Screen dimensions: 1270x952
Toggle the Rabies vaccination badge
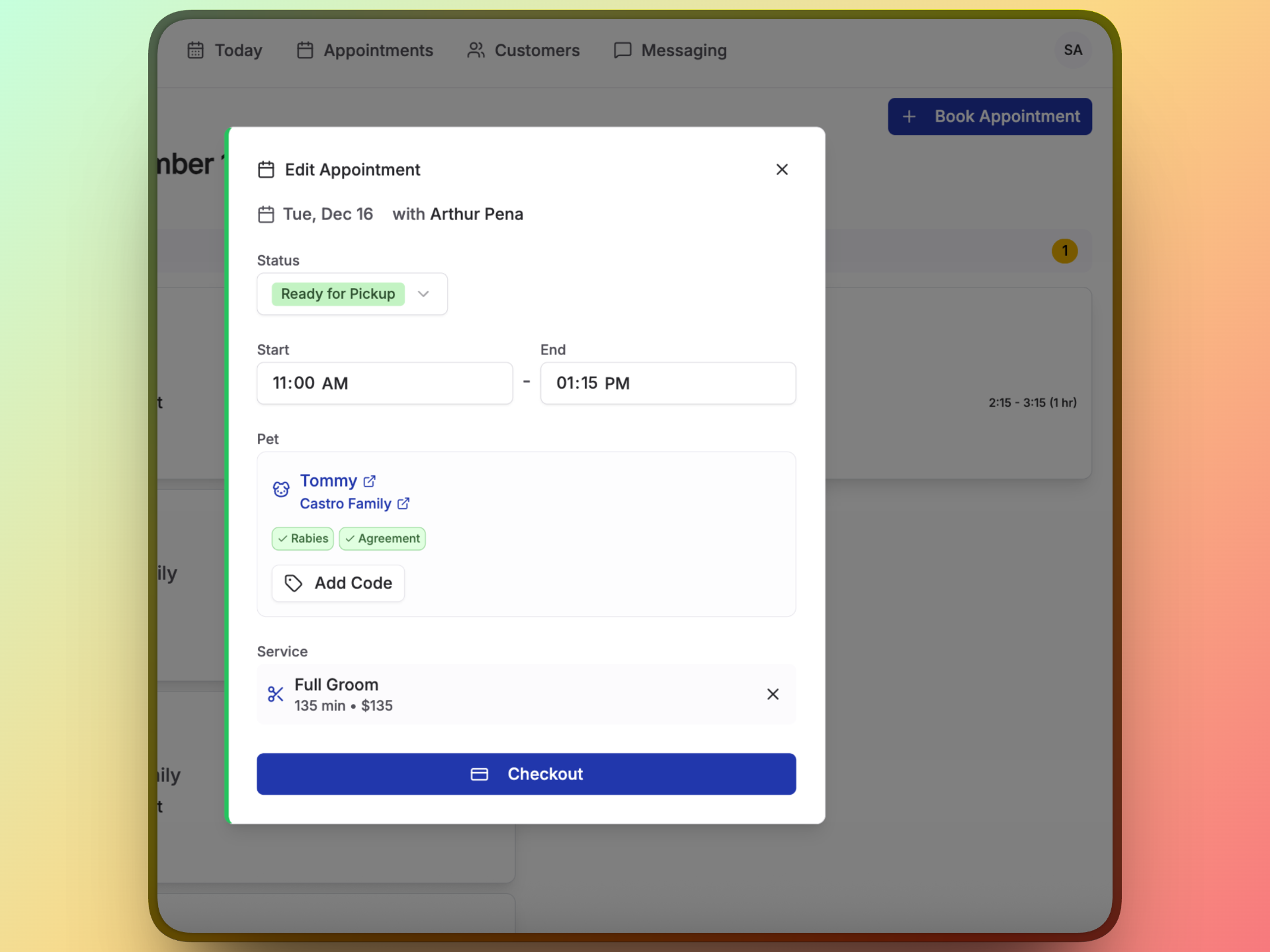coord(302,538)
